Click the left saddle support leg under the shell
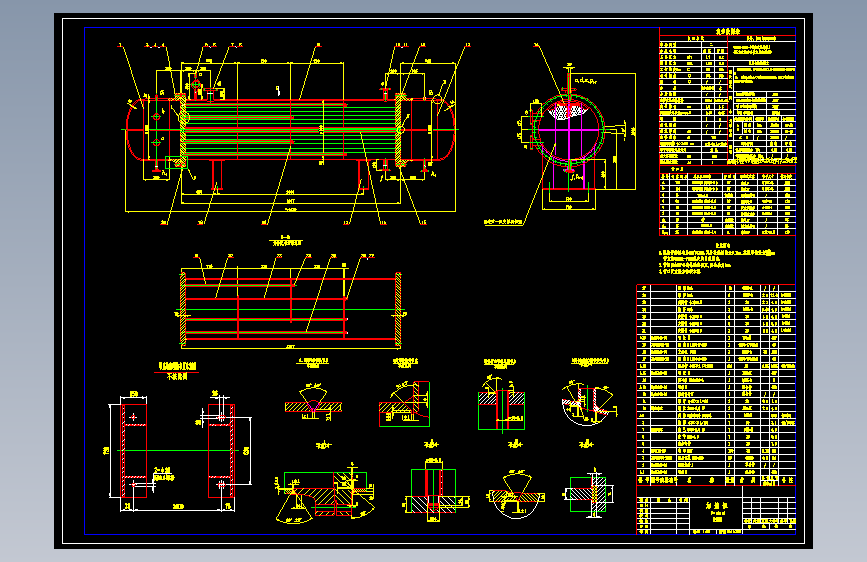 click(217, 174)
